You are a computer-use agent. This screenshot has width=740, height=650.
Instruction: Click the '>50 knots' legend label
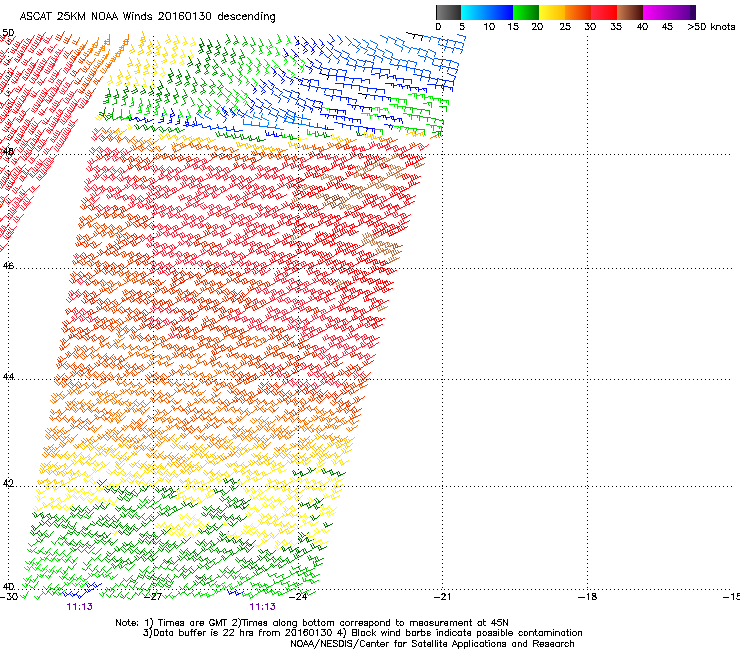(711, 27)
